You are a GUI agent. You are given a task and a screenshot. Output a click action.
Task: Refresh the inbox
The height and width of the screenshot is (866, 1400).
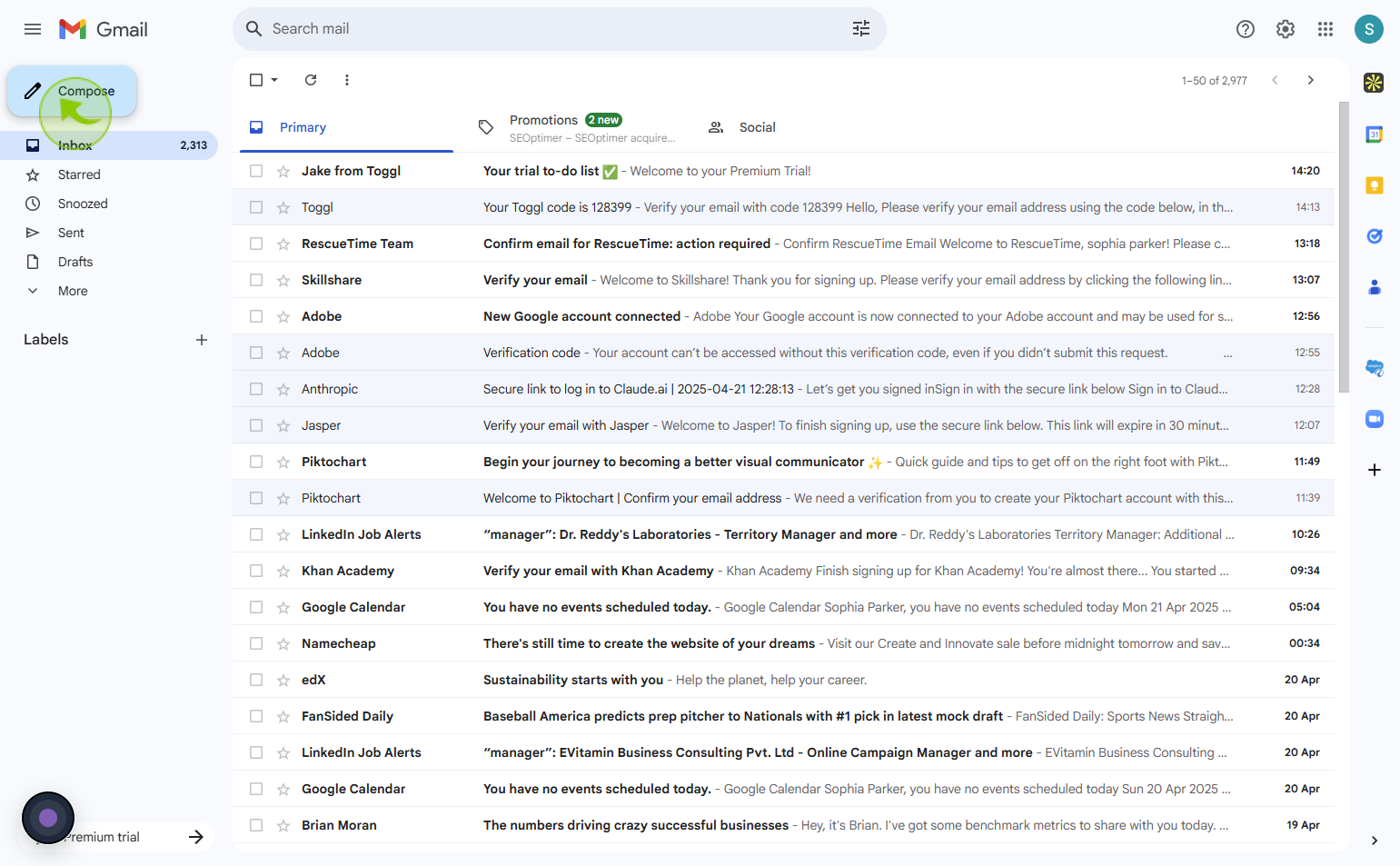click(x=311, y=80)
